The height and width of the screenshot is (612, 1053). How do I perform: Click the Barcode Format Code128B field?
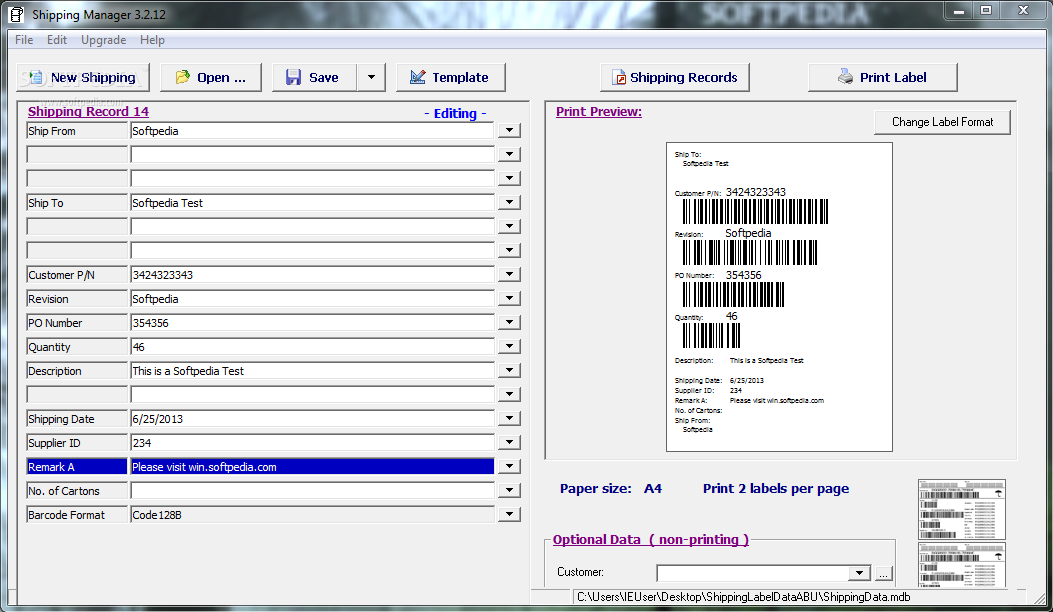312,515
